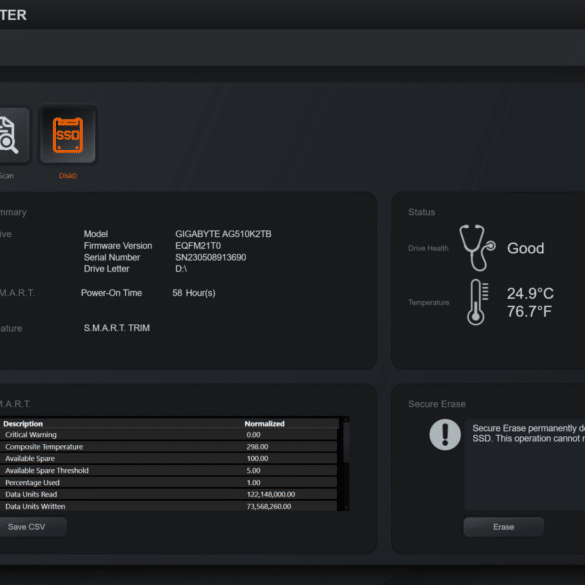The width and height of the screenshot is (585, 585).
Task: Click the 76.7°F temperature reading
Action: (x=529, y=312)
